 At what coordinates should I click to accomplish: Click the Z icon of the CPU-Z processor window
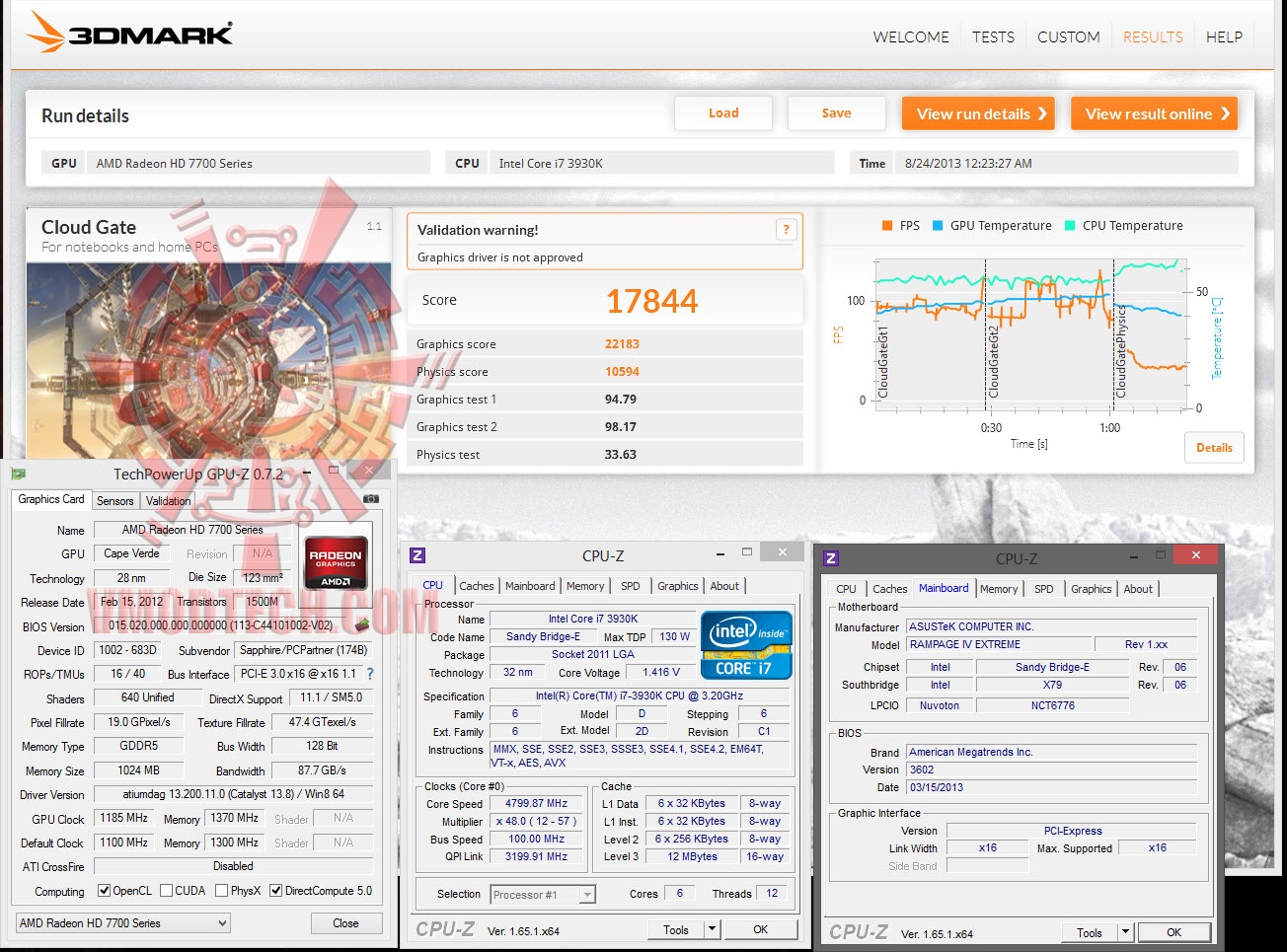417,555
